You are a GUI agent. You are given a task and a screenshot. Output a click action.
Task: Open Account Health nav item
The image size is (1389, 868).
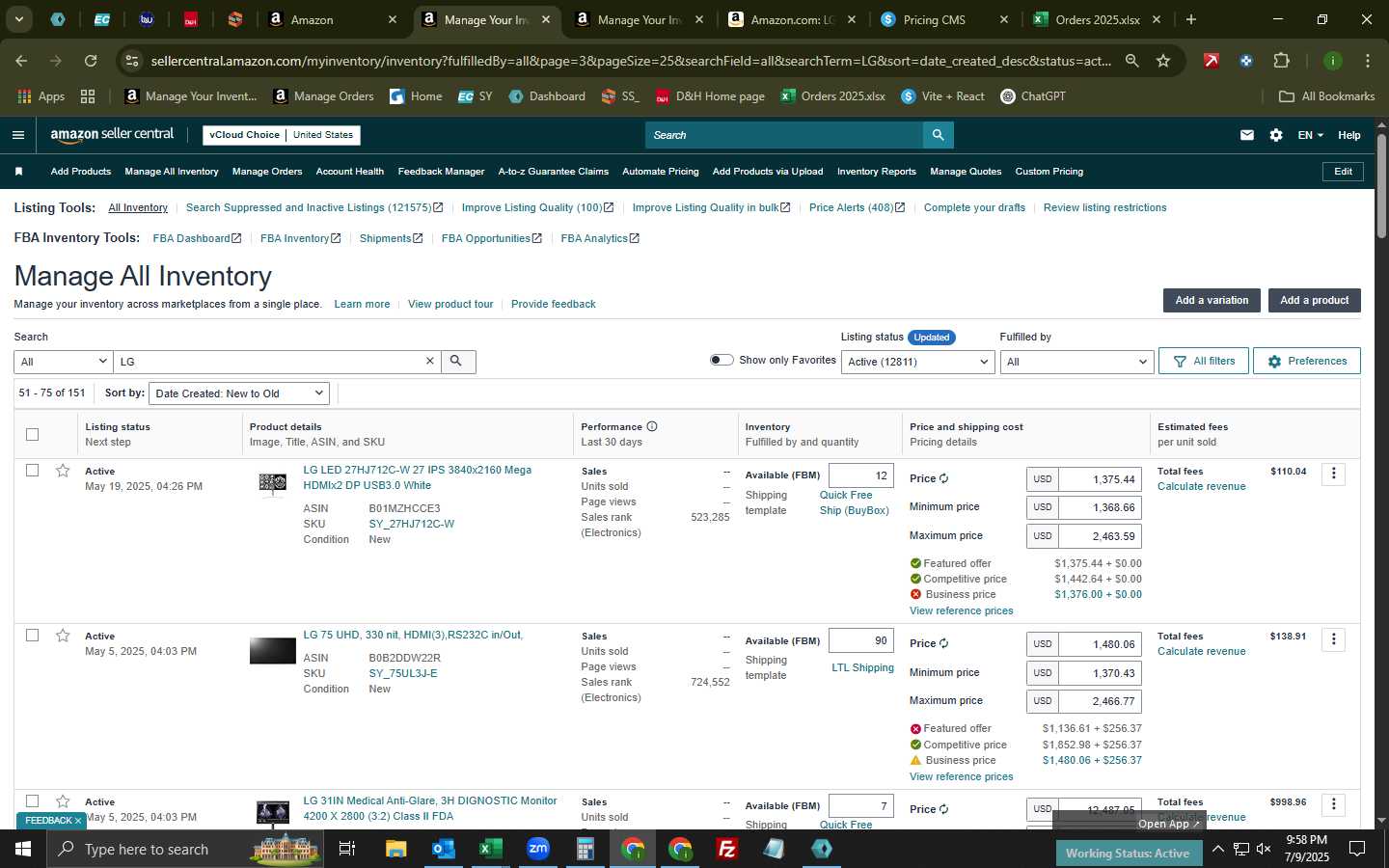(x=349, y=172)
